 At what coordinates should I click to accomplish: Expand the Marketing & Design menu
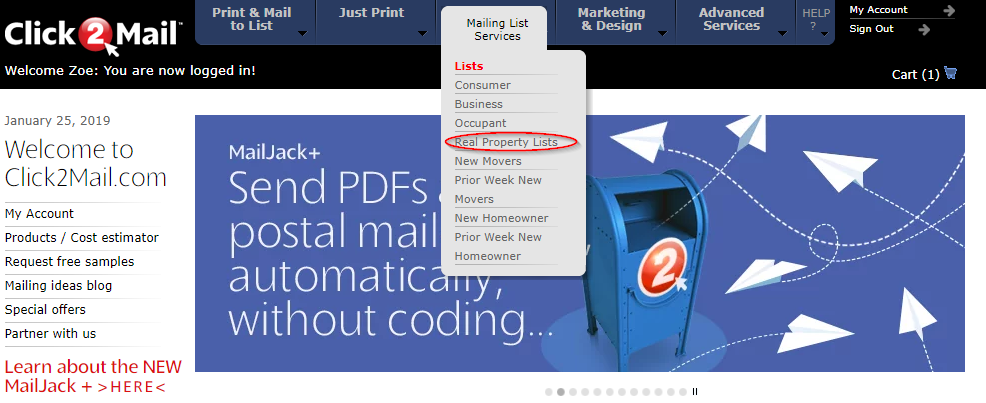[612, 19]
